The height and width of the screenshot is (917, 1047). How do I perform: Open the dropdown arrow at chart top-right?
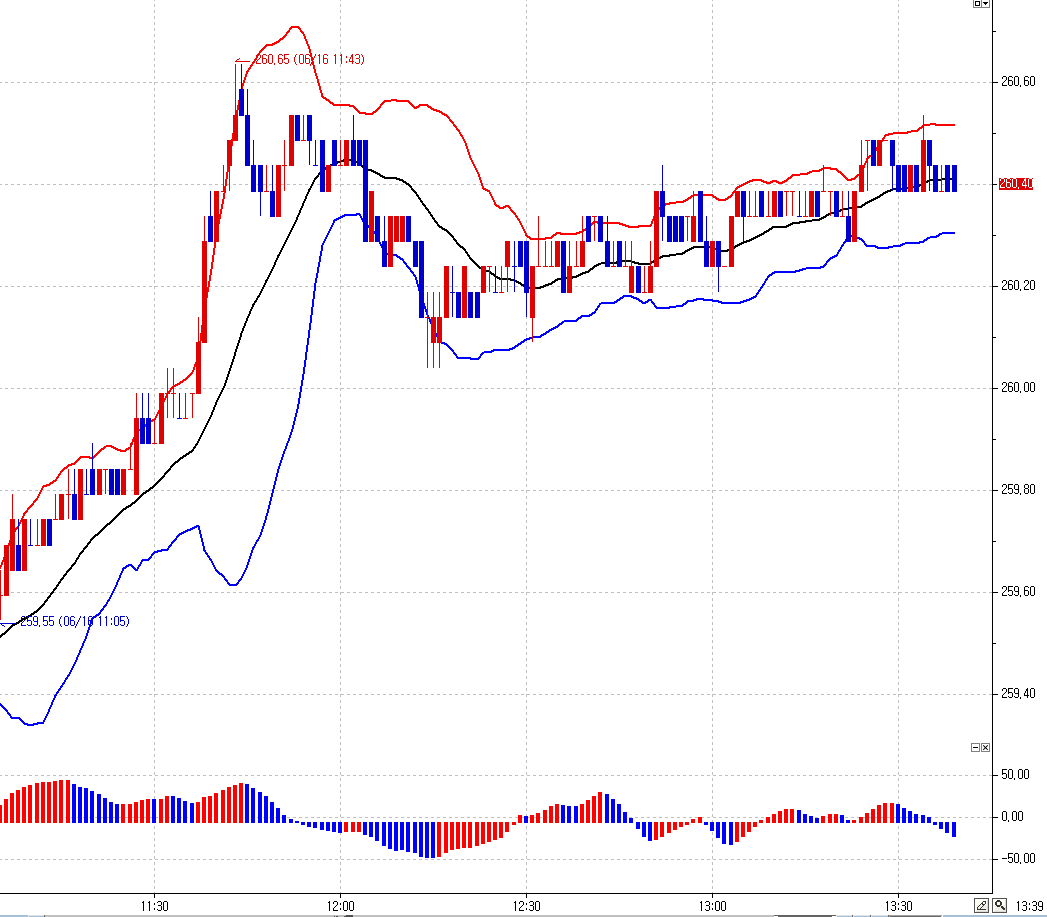pos(986,4)
